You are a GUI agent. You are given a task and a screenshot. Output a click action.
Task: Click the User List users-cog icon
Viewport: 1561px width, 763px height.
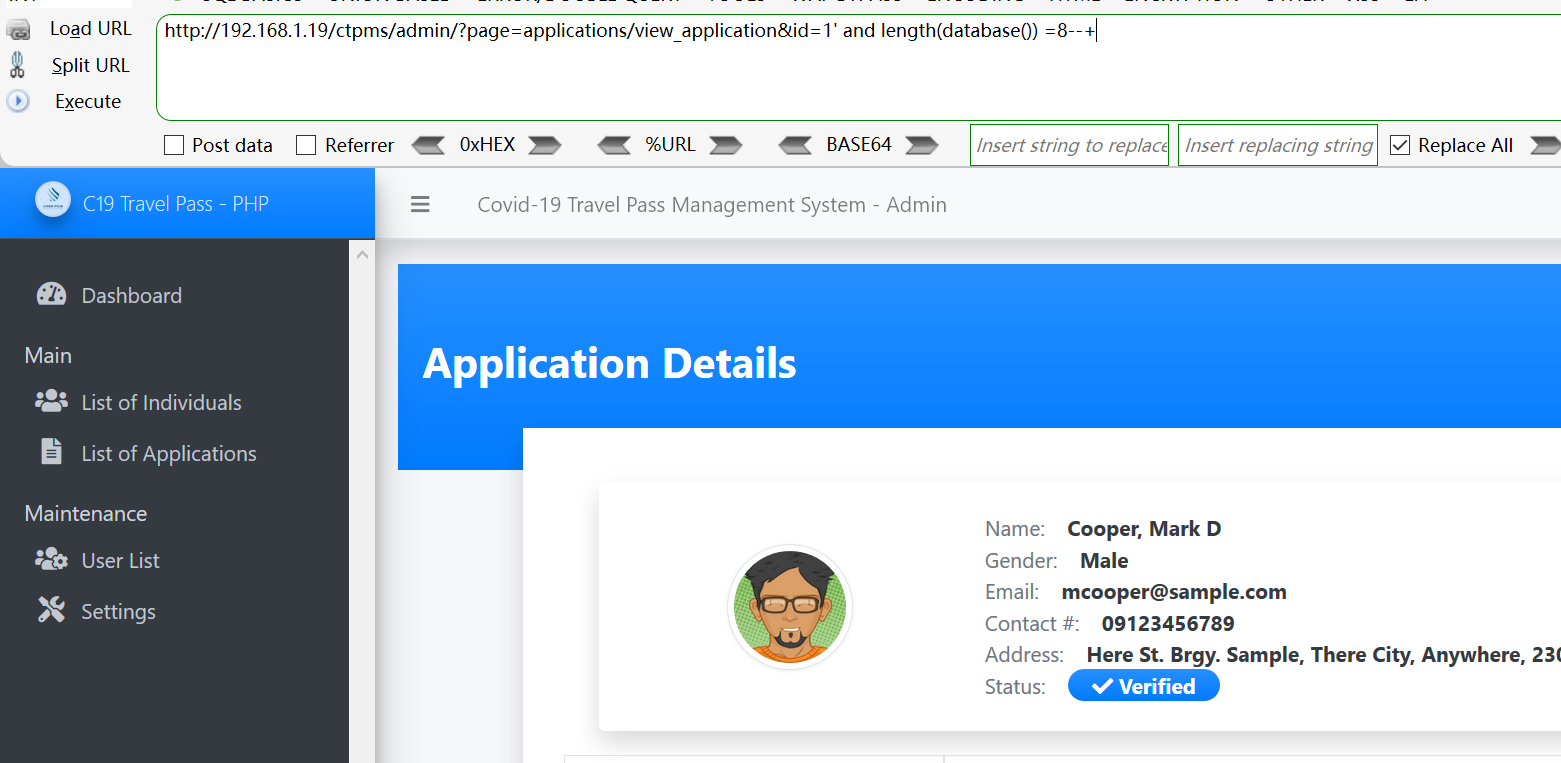pyautogui.click(x=51, y=559)
